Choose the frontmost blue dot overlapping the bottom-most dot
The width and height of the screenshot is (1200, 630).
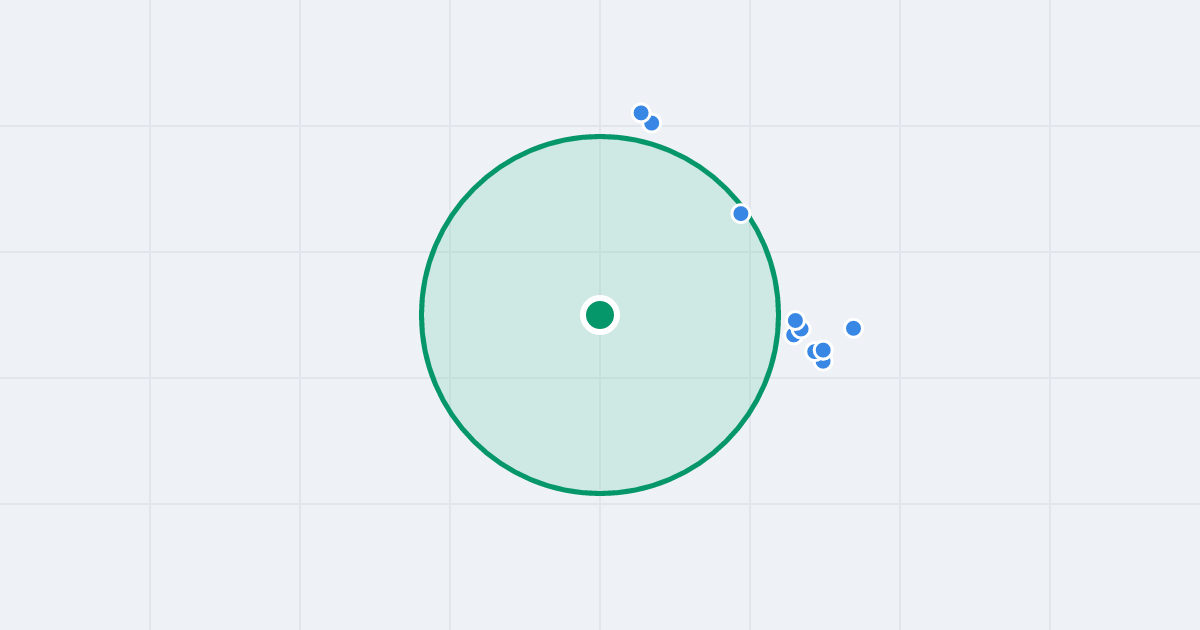pyautogui.click(x=823, y=350)
